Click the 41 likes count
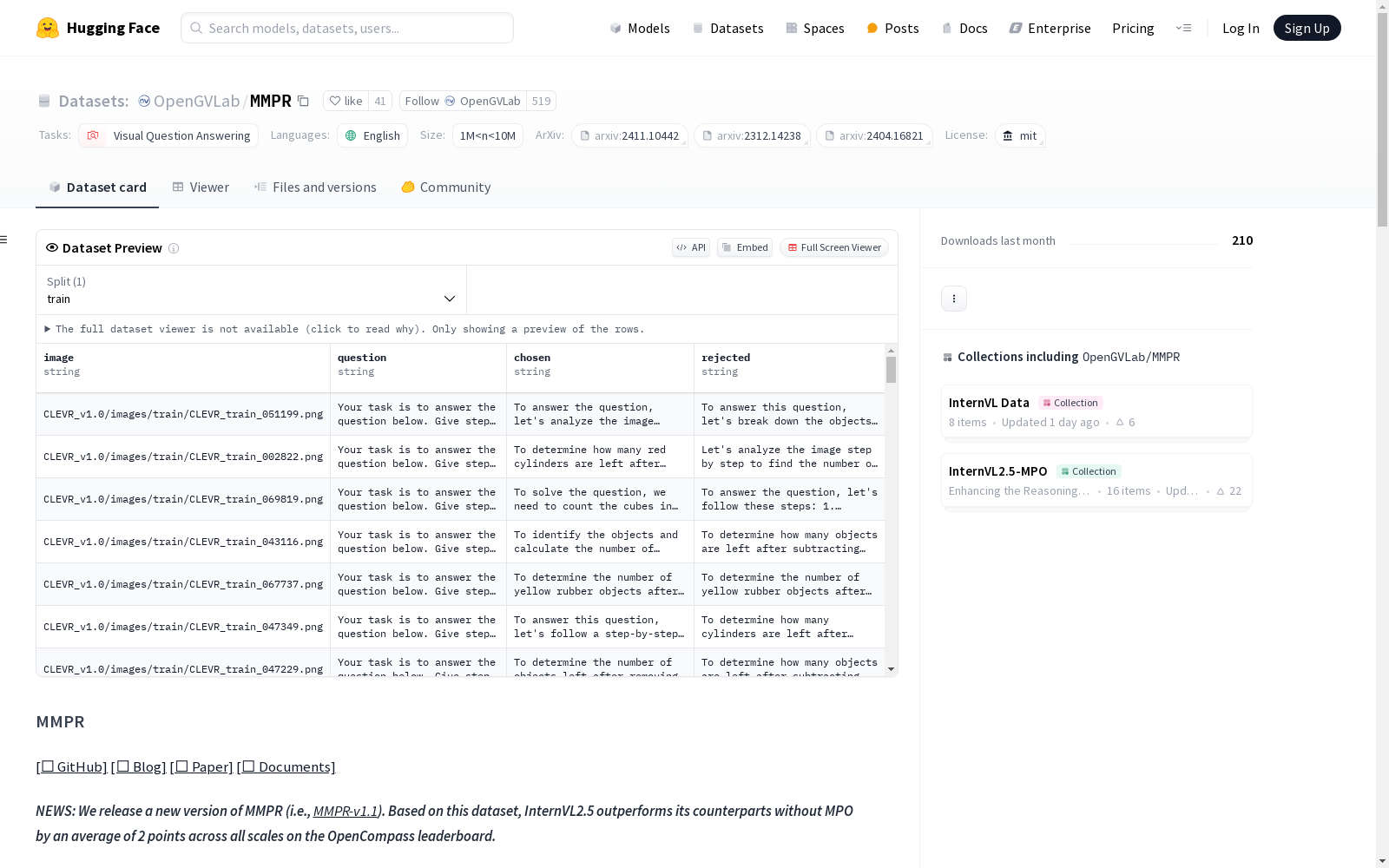Screen dimensions: 1389x868 click(380, 101)
